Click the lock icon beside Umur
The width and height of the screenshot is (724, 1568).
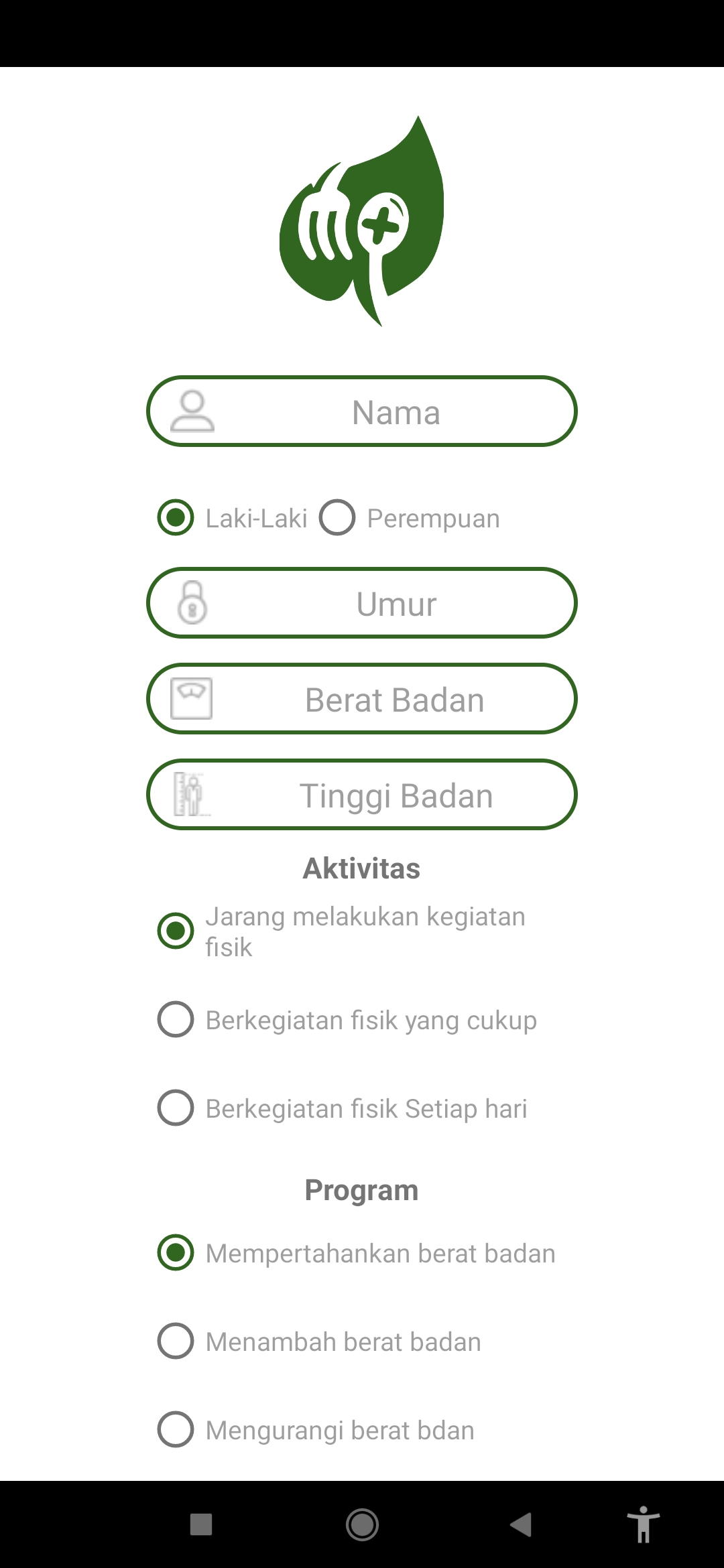click(194, 603)
